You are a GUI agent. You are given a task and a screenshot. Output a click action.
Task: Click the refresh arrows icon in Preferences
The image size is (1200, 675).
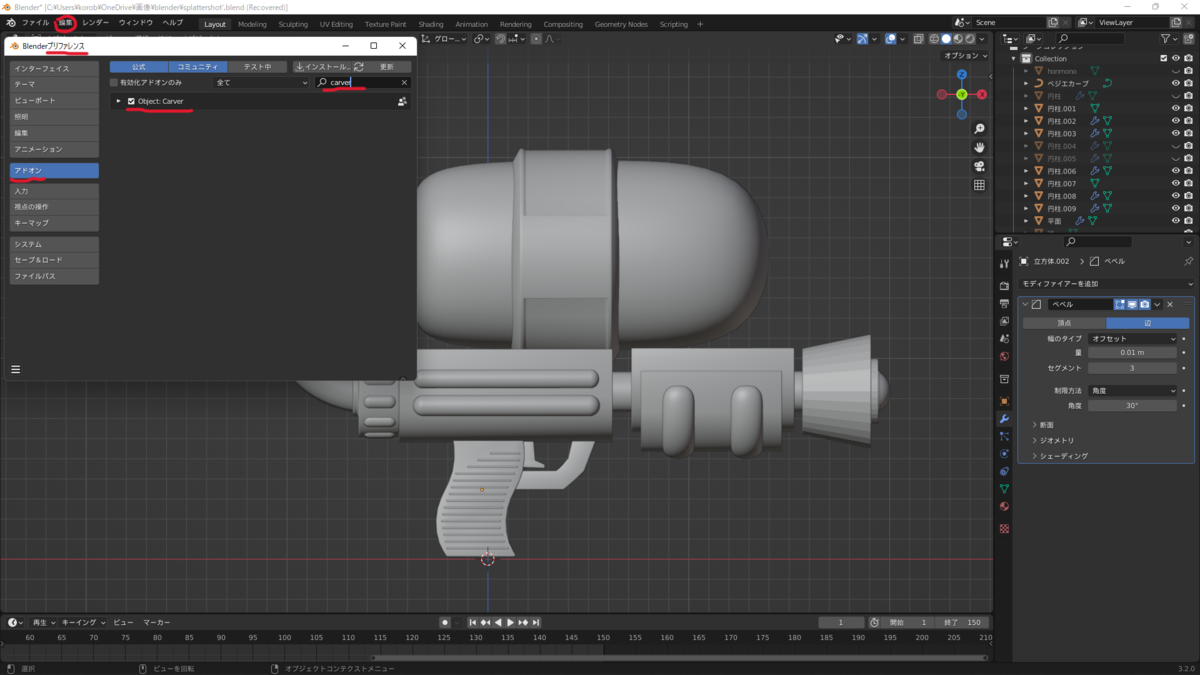tap(358, 67)
